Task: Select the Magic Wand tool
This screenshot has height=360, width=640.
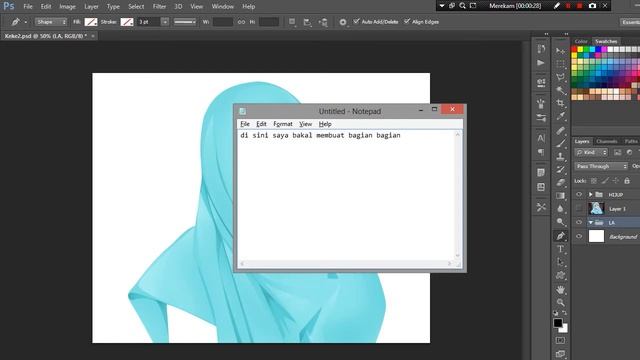Action: click(x=560, y=90)
